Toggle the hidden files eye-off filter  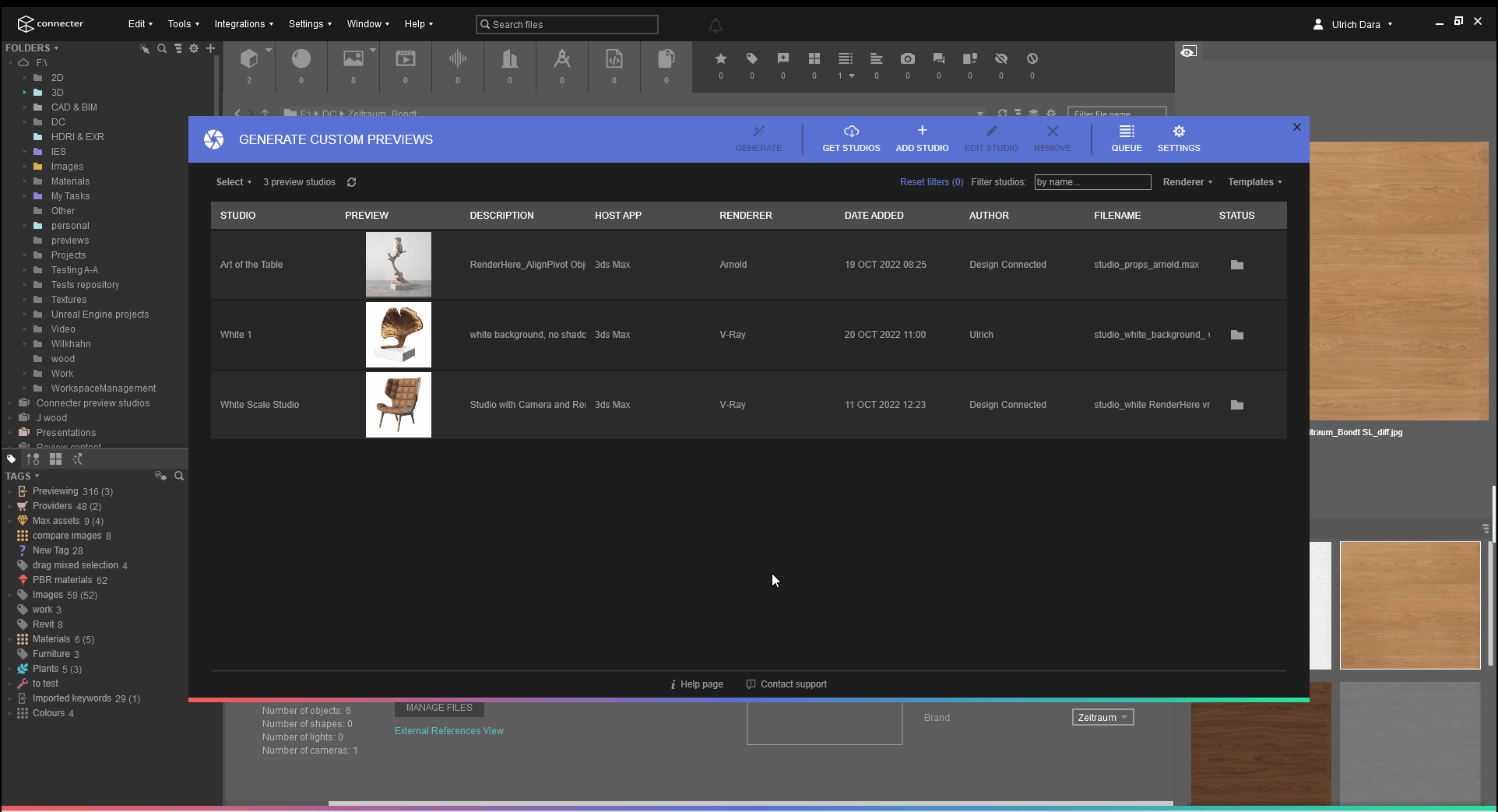click(x=1001, y=58)
